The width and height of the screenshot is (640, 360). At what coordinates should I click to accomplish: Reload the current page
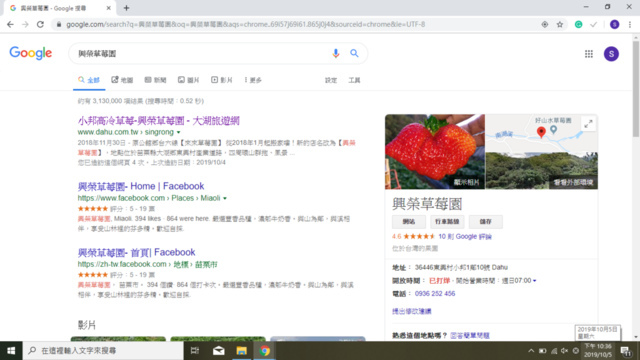tap(40, 24)
